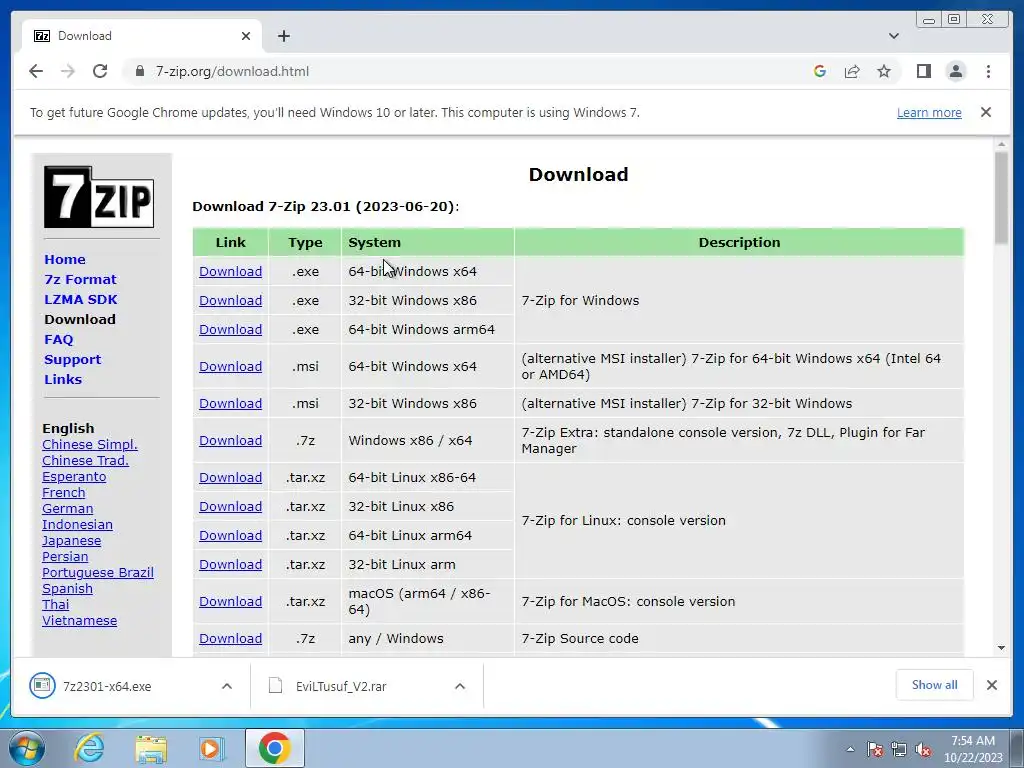
Task: Click the Google icon in address bar
Action: click(x=820, y=71)
